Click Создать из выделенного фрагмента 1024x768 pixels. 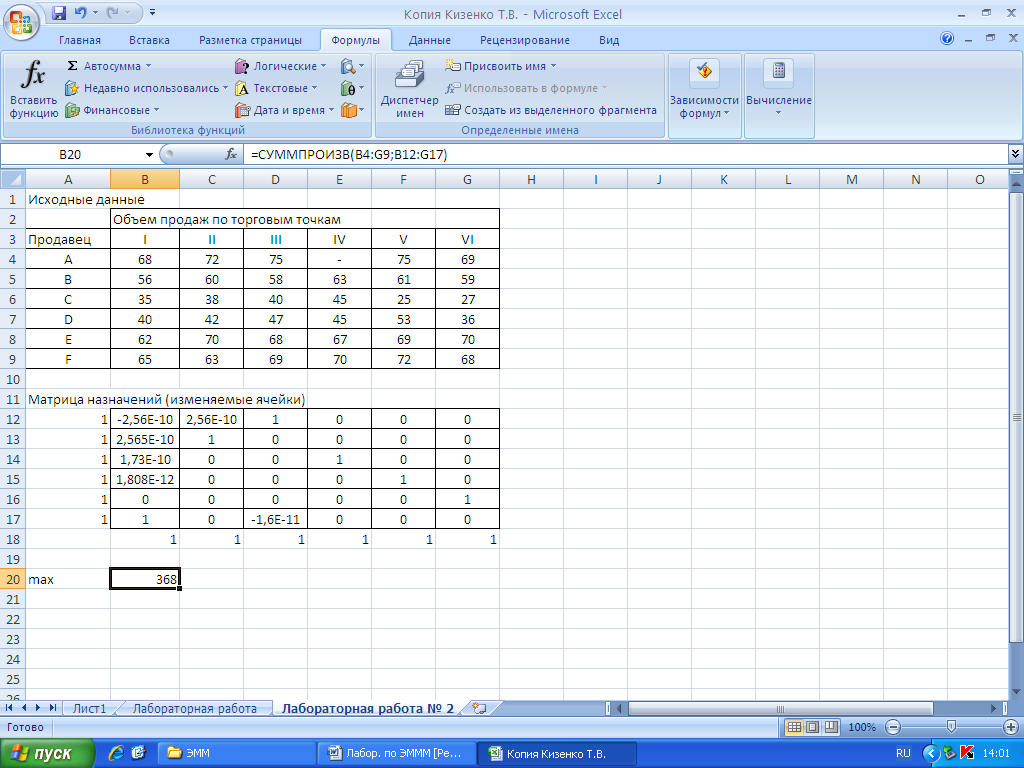(x=559, y=110)
